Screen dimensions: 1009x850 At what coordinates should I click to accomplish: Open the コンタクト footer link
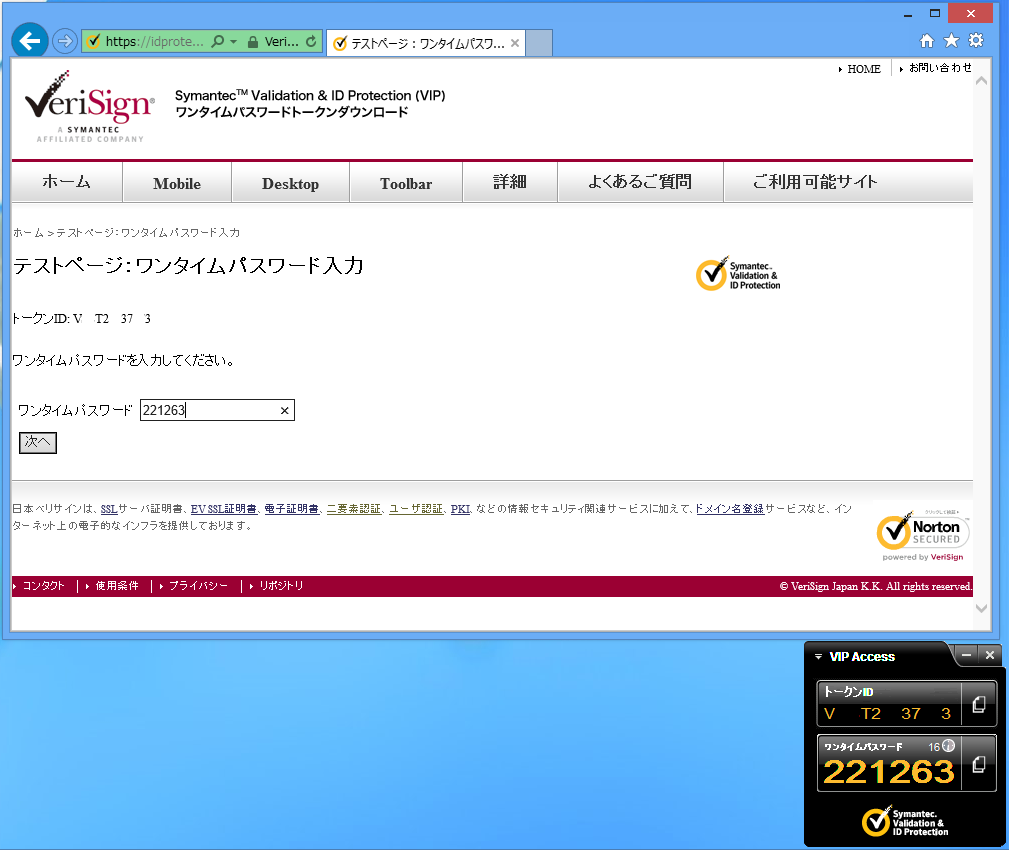point(43,586)
